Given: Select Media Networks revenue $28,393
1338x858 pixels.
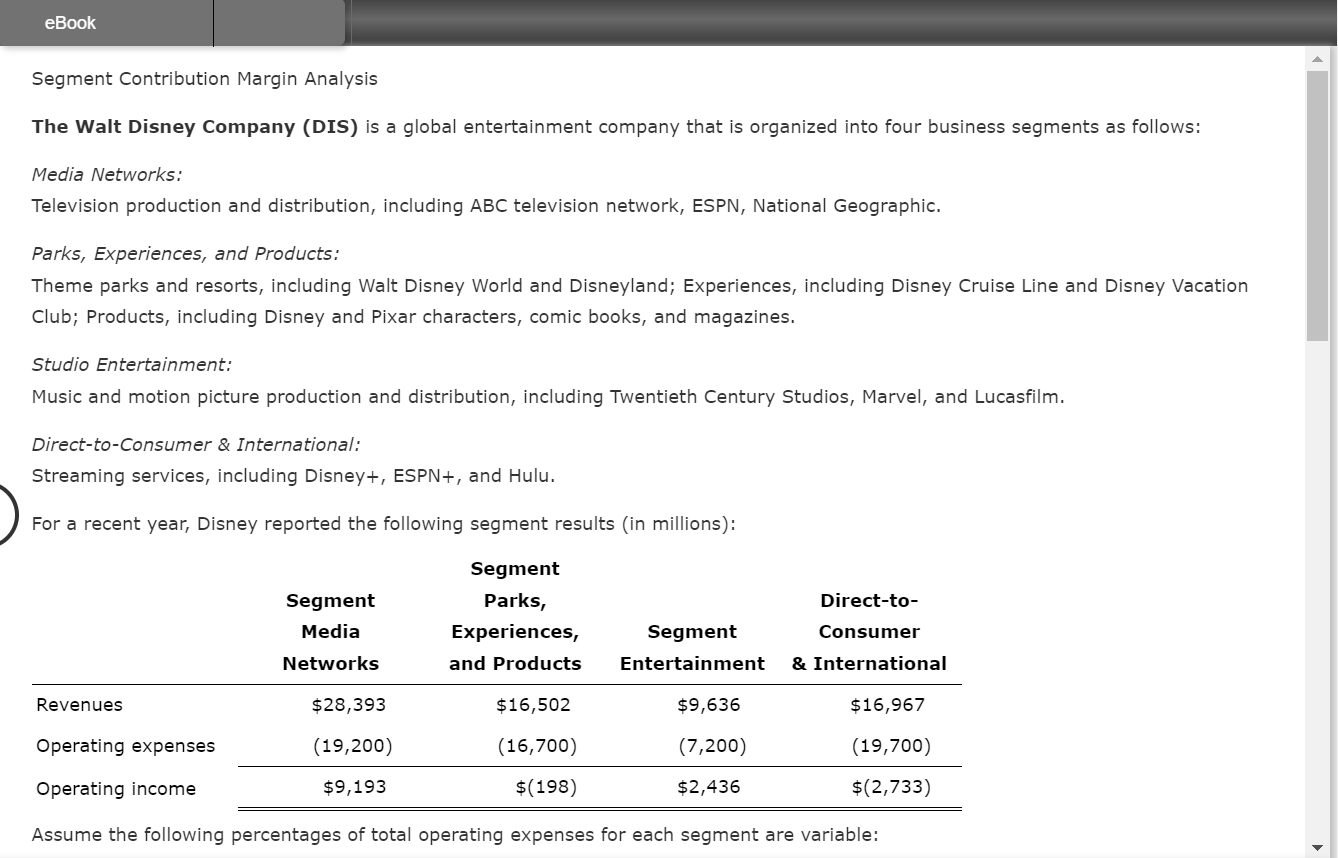Looking at the screenshot, I should (x=348, y=705).
